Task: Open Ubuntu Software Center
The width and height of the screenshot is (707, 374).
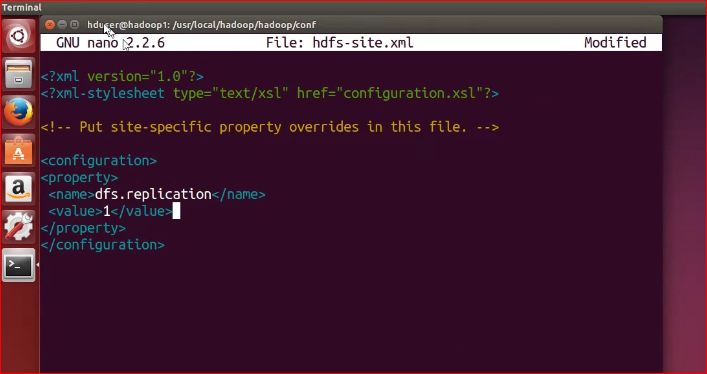Action: coord(18,150)
